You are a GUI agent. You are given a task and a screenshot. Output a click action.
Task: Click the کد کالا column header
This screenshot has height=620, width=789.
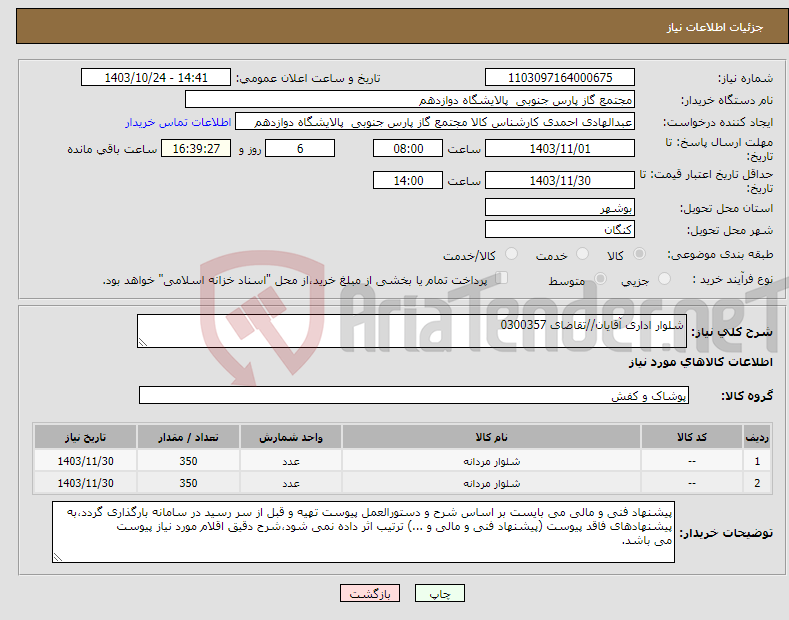[692, 437]
